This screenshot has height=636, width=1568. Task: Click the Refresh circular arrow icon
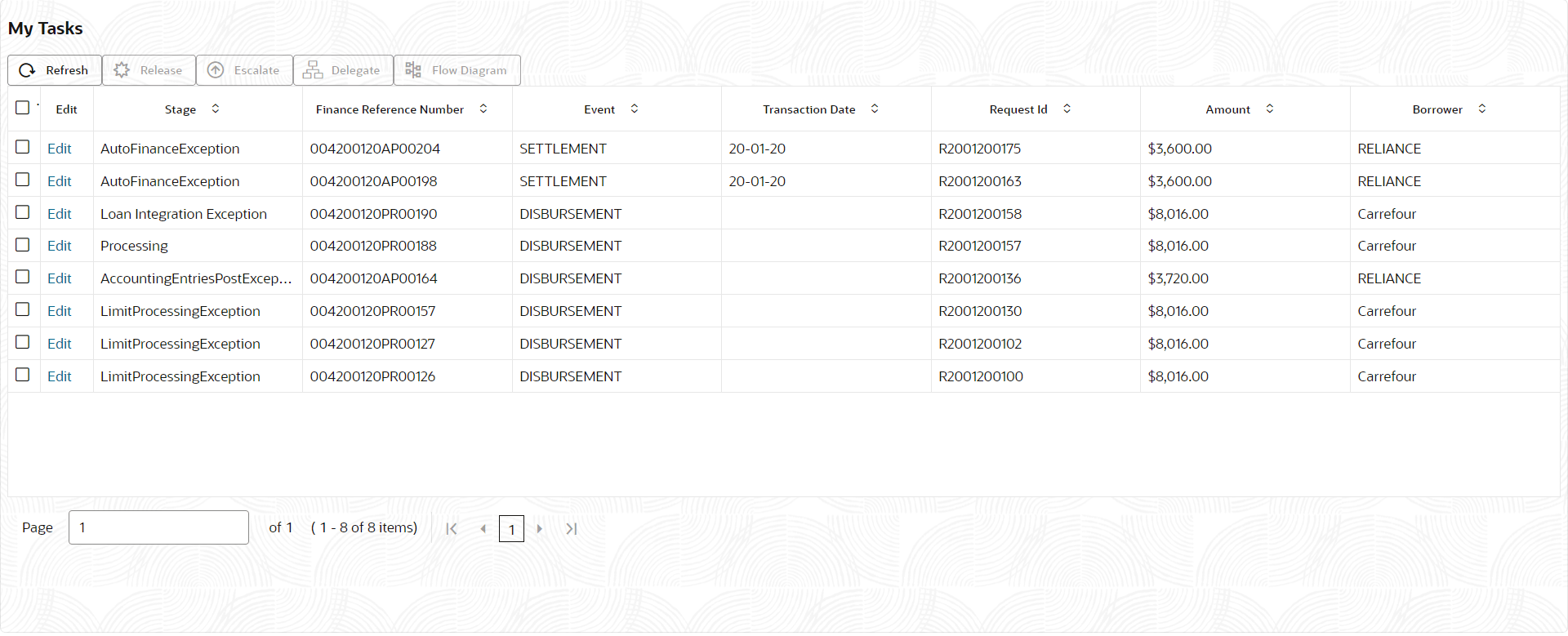pyautogui.click(x=27, y=70)
